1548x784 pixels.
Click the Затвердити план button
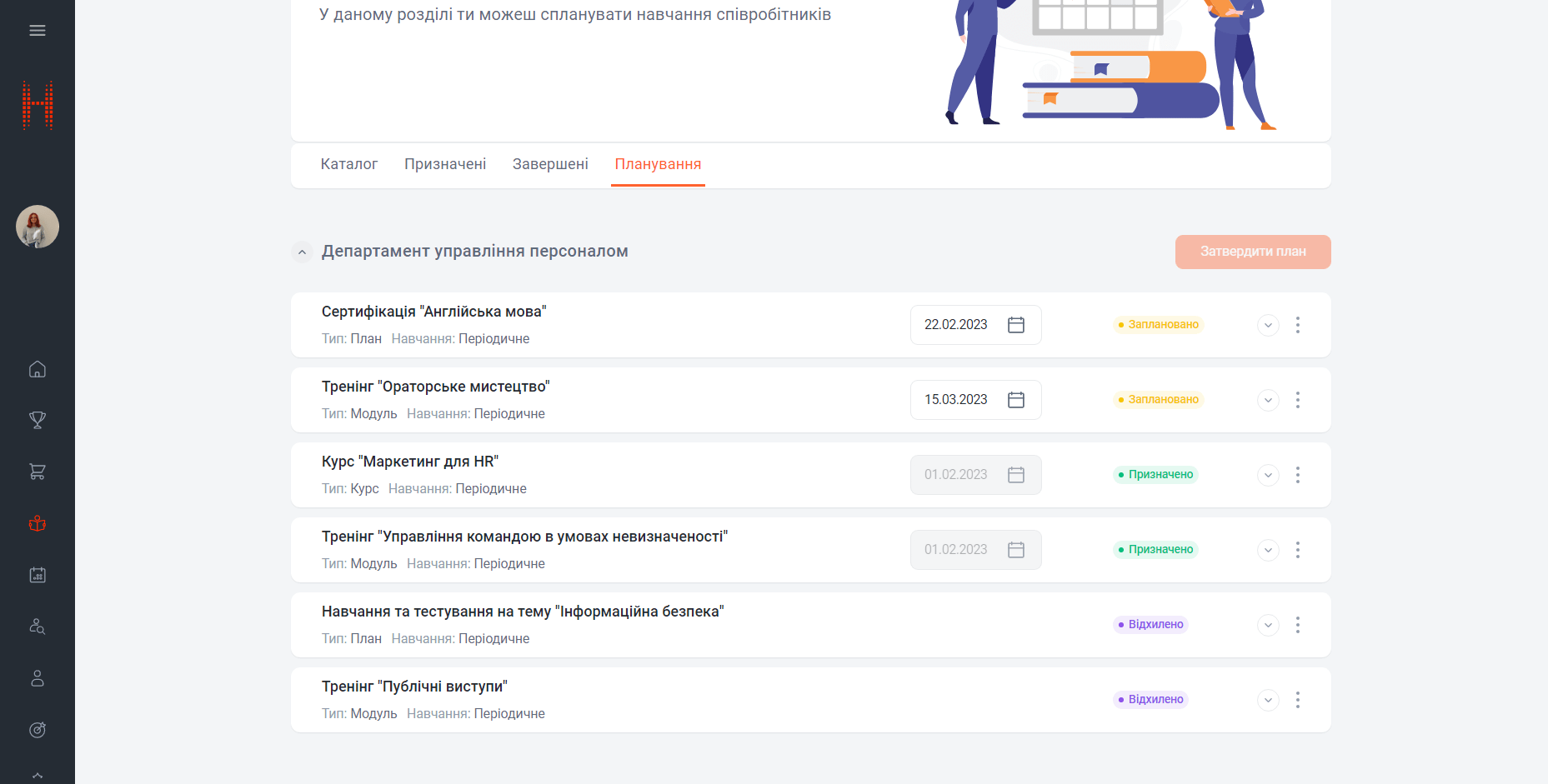pyautogui.click(x=1252, y=252)
